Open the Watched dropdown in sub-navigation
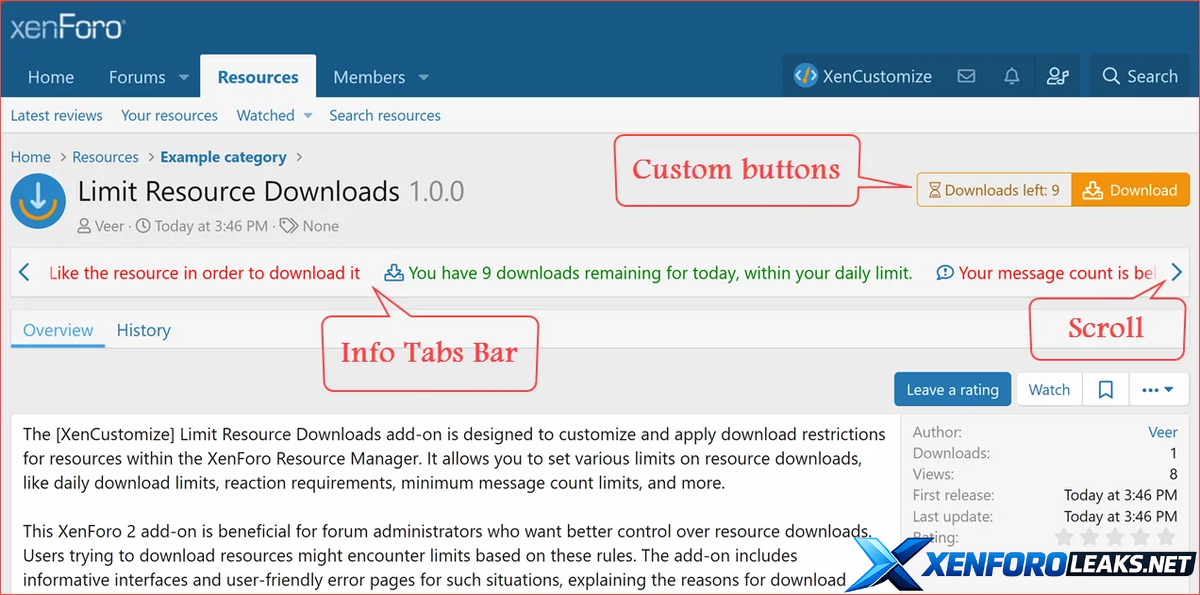The height and width of the screenshot is (595, 1200). tap(308, 116)
